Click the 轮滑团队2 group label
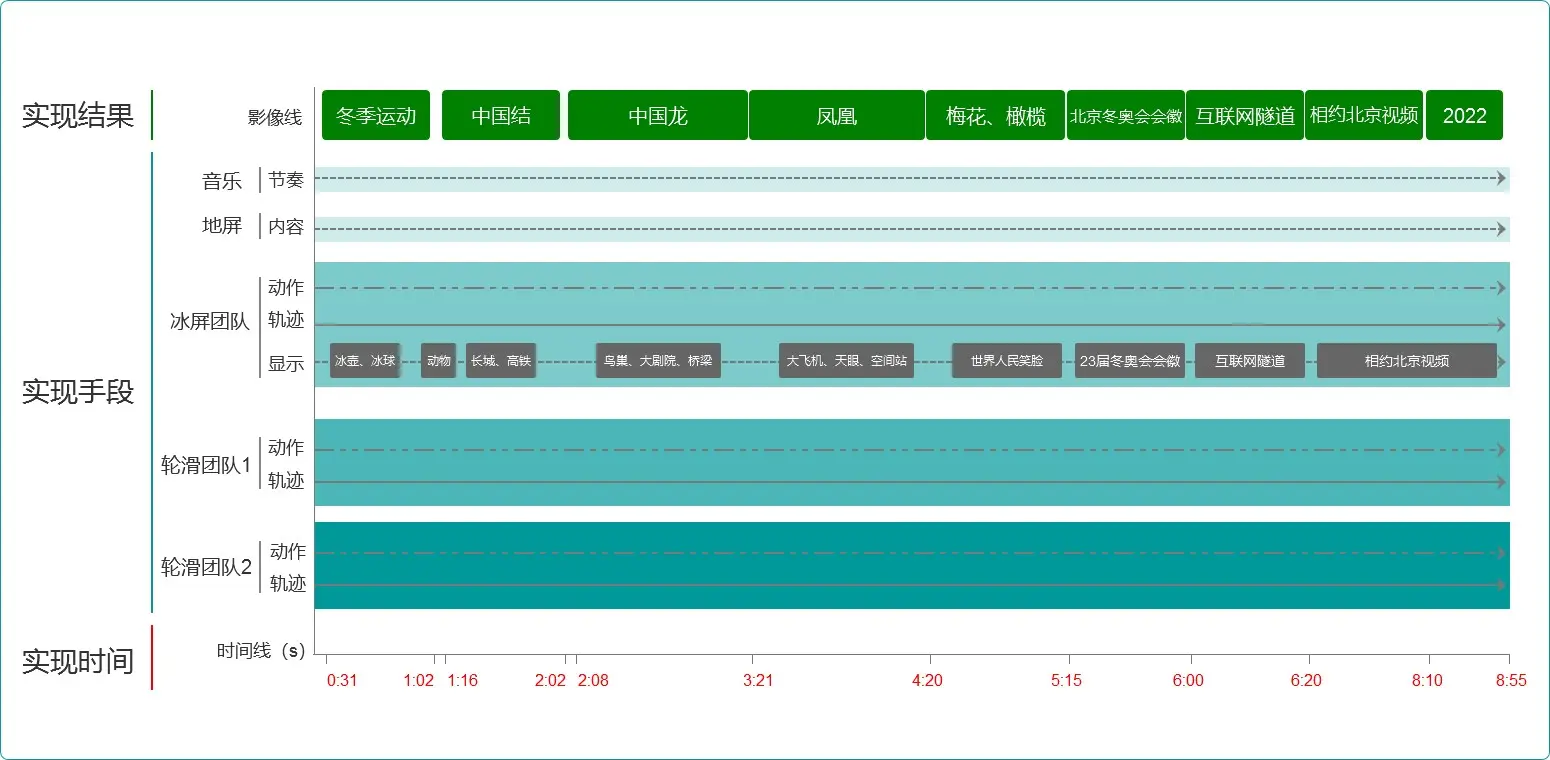The image size is (1550, 760). 207,567
